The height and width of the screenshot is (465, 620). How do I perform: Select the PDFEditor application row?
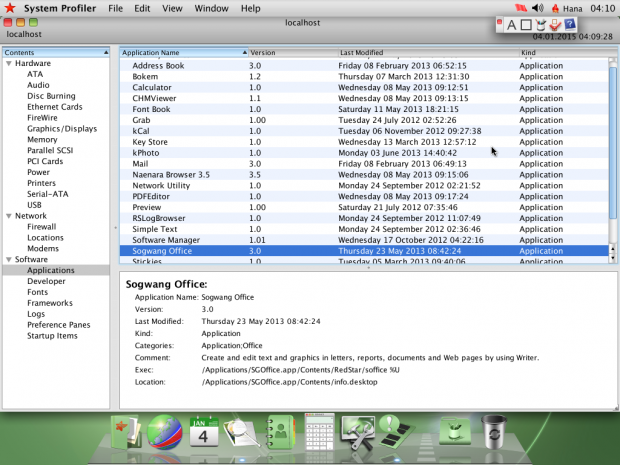[x=364, y=197]
